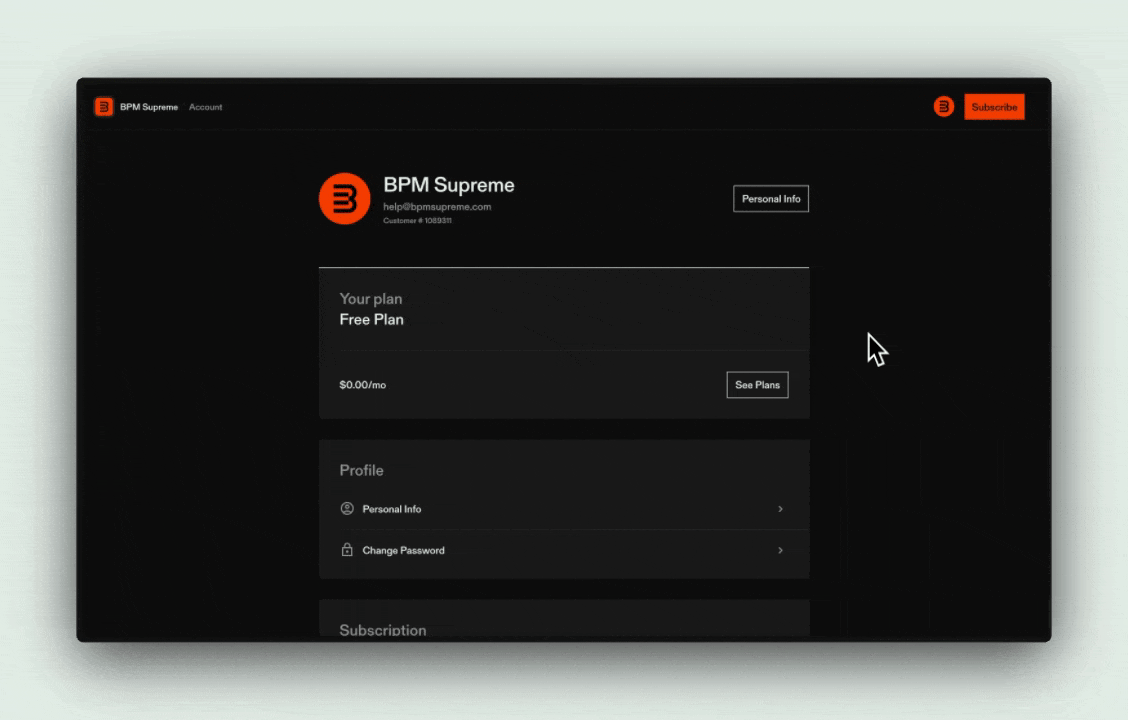Open the Account navigation item
This screenshot has height=720, width=1128.
click(x=206, y=107)
